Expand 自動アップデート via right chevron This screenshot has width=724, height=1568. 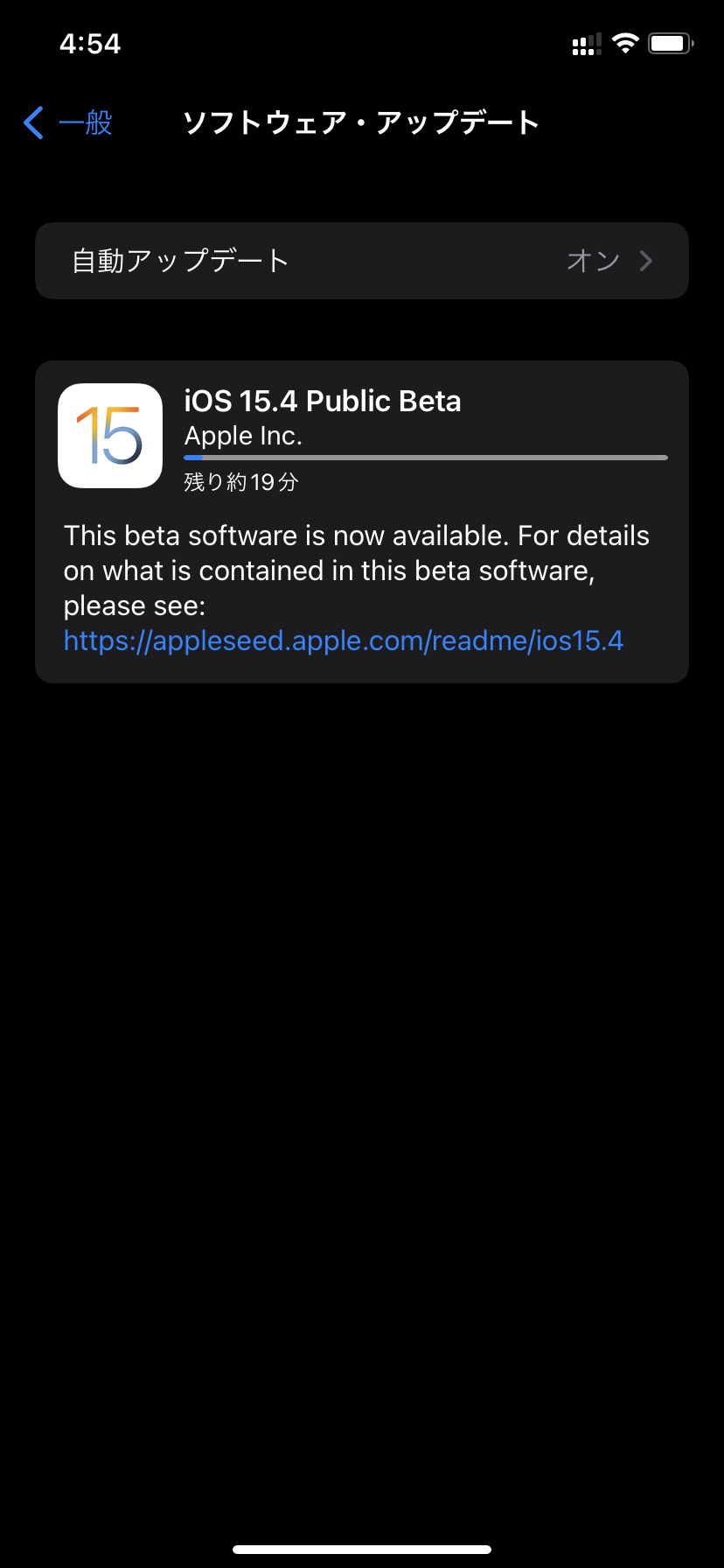pyautogui.click(x=646, y=261)
